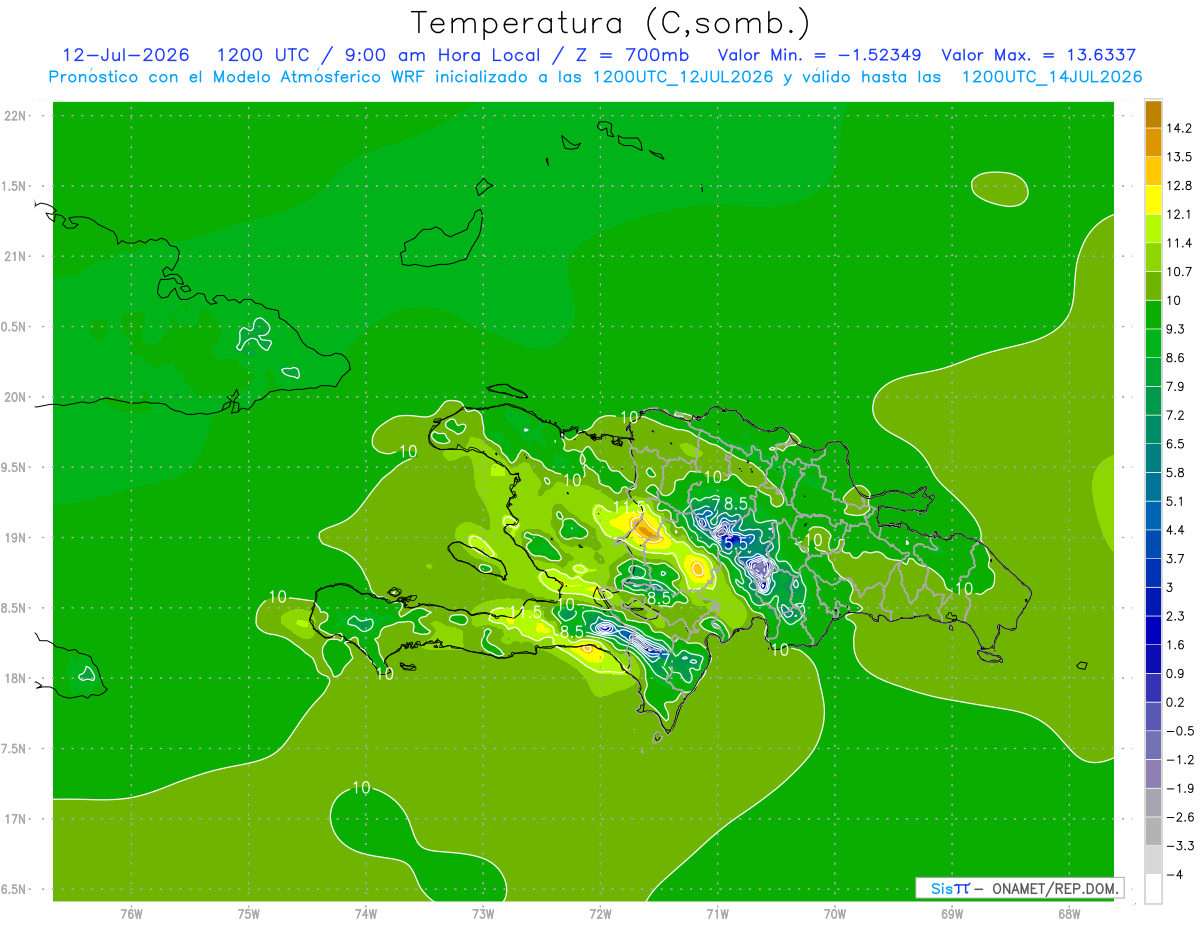Click the 17N latitude axis label

pos(16,820)
